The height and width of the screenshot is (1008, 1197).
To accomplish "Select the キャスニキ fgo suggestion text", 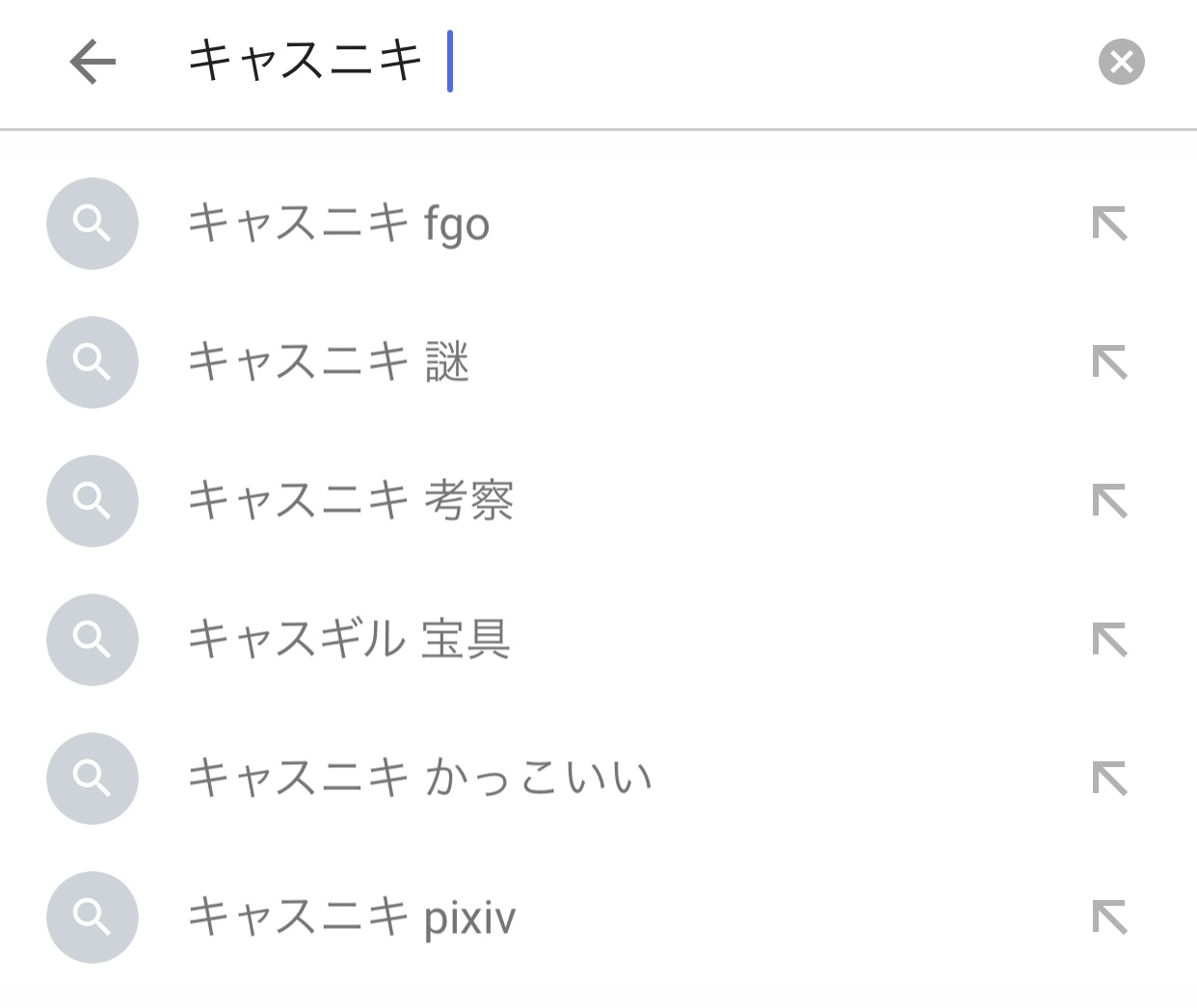I will 338,224.
